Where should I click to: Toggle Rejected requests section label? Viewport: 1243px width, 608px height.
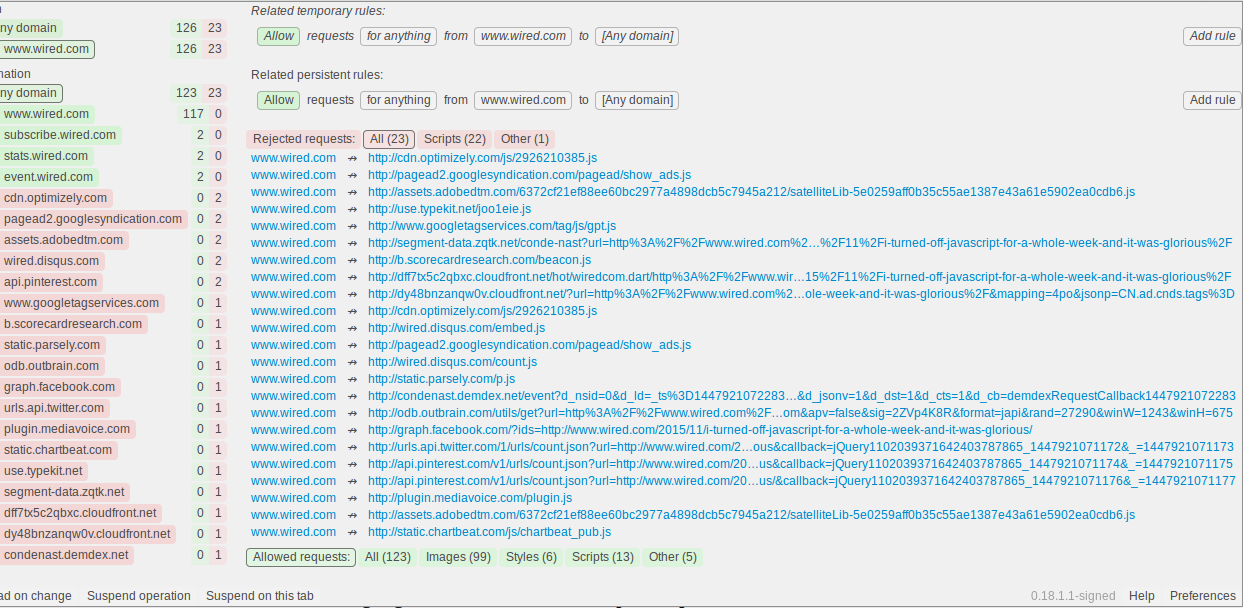[x=304, y=139]
